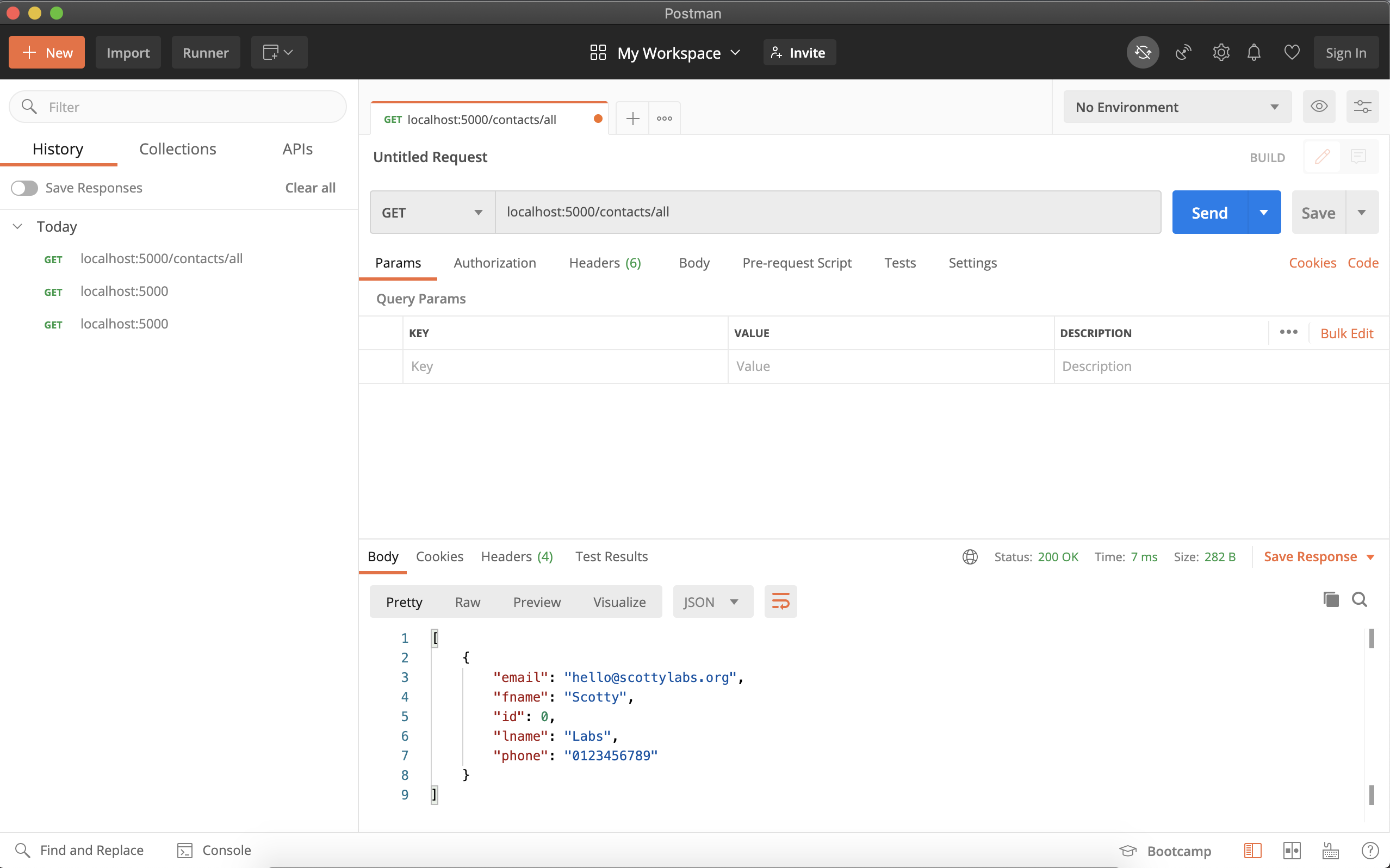Open the Authorization request tab
1390x868 pixels.
(x=495, y=263)
